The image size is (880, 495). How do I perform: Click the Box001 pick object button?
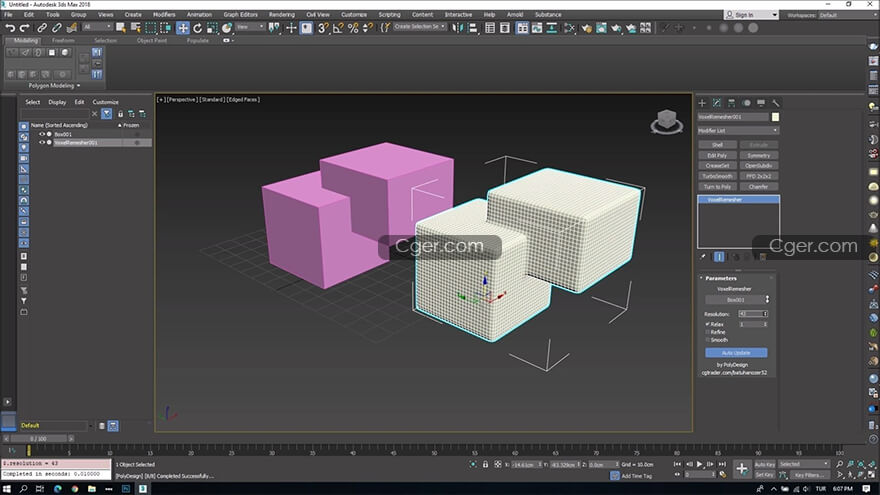click(735, 300)
